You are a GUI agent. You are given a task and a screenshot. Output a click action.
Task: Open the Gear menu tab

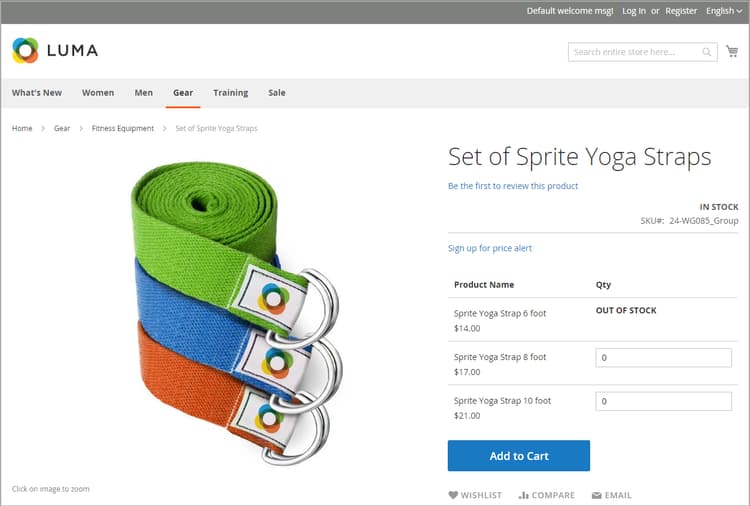click(x=183, y=93)
